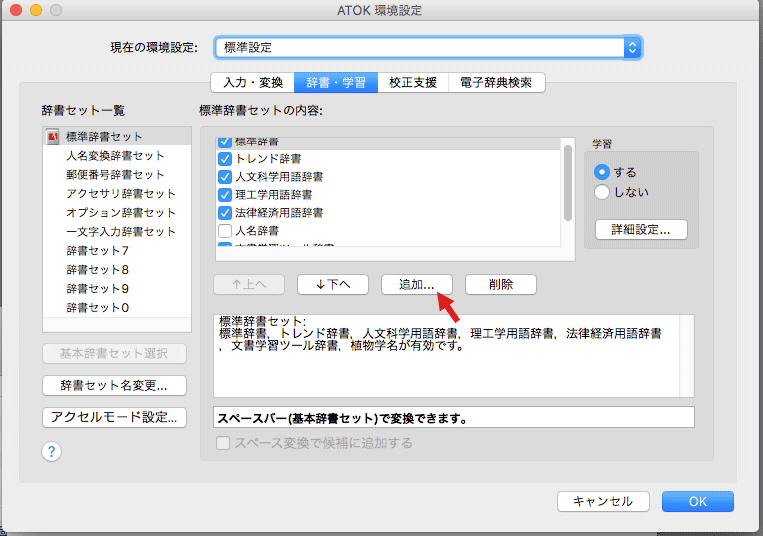Select 辞書セット7 in the list
This screenshot has width=763, height=536.
tap(117, 250)
